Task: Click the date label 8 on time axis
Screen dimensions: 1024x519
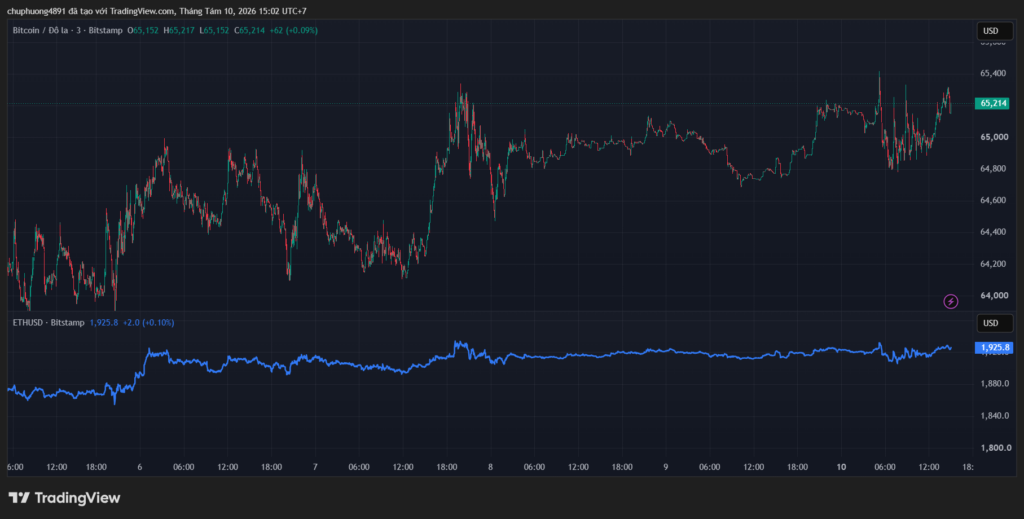Action: tap(490, 467)
